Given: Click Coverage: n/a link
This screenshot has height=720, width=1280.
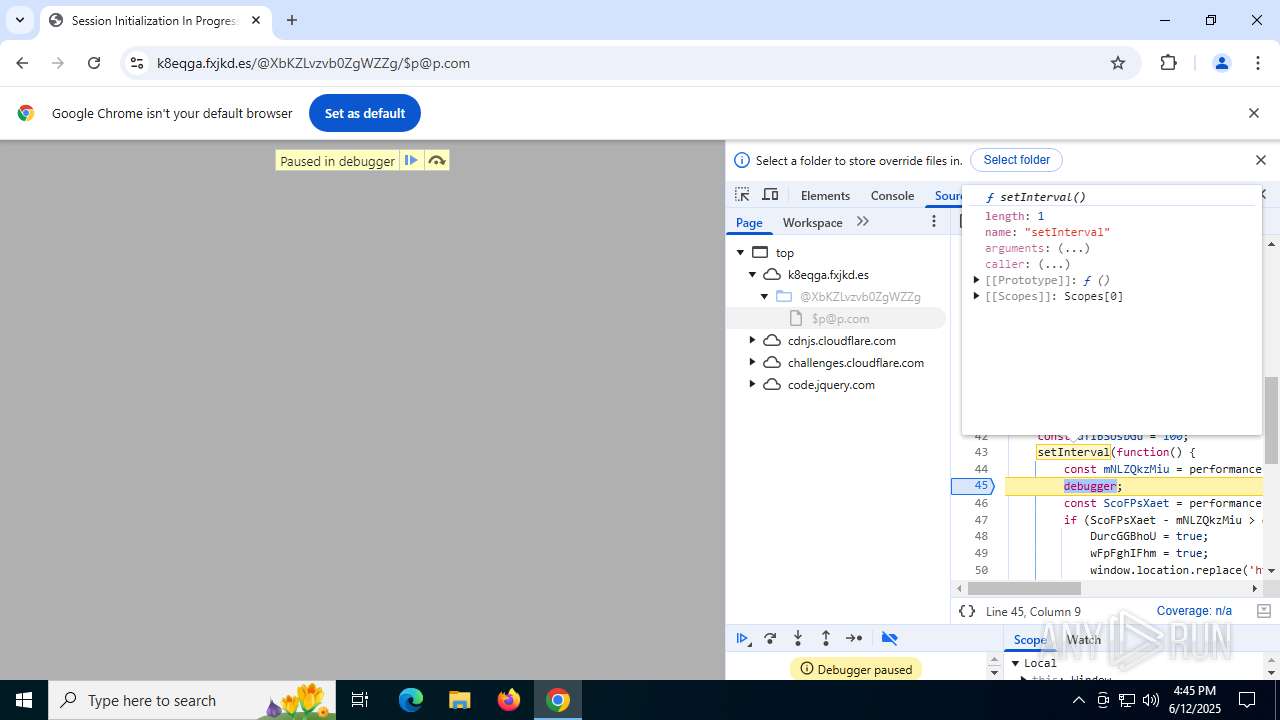Looking at the screenshot, I should (1194, 611).
